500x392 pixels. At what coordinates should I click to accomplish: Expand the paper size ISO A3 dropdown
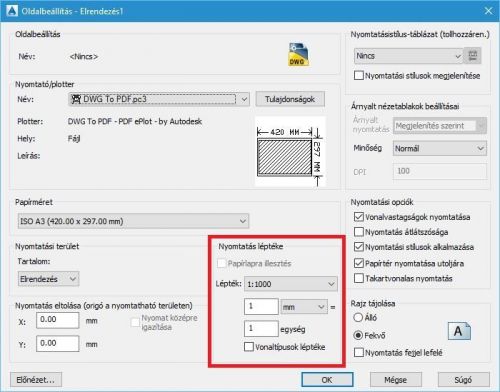[133, 221]
